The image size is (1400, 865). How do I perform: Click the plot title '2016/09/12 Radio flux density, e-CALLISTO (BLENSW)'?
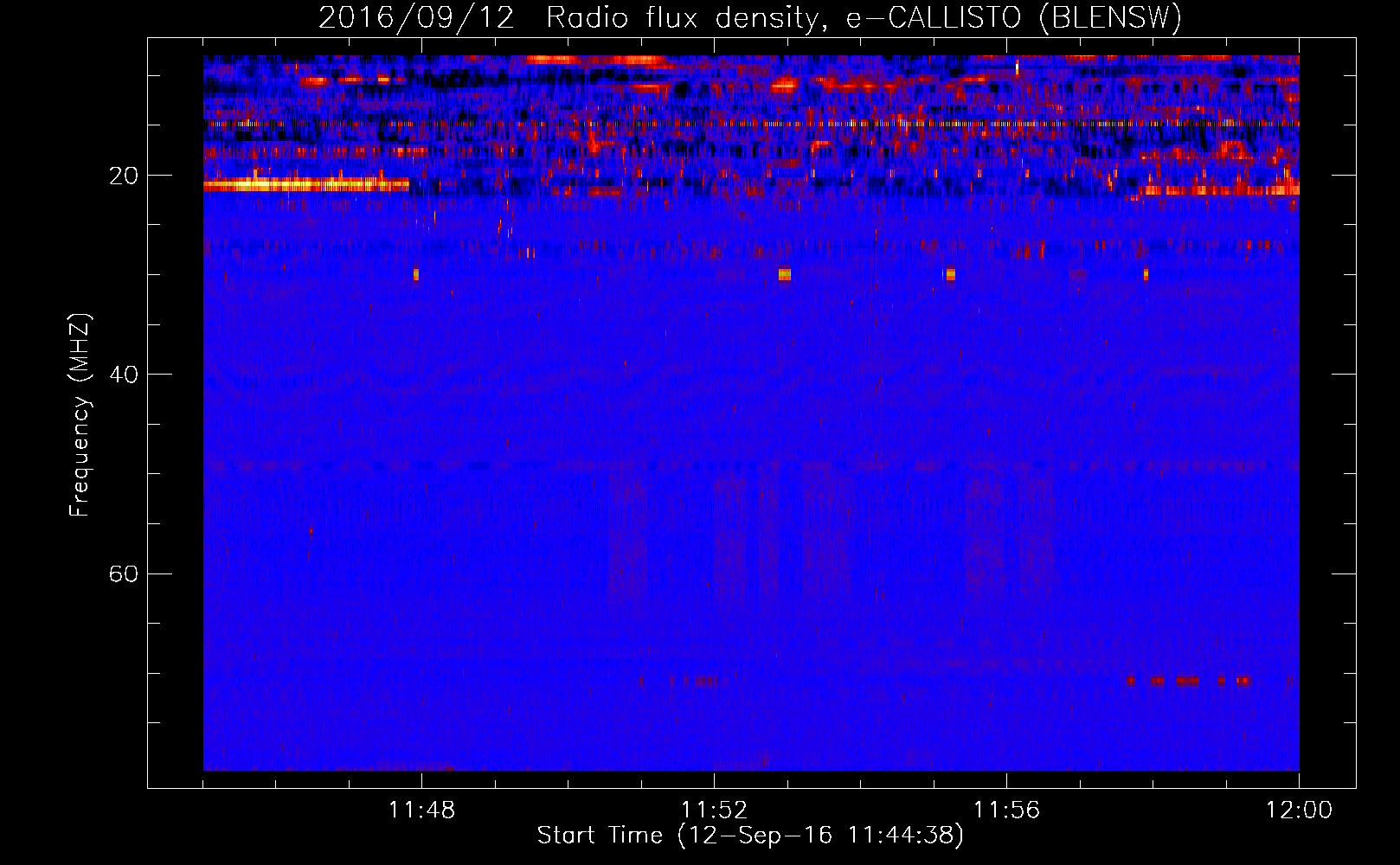750,17
